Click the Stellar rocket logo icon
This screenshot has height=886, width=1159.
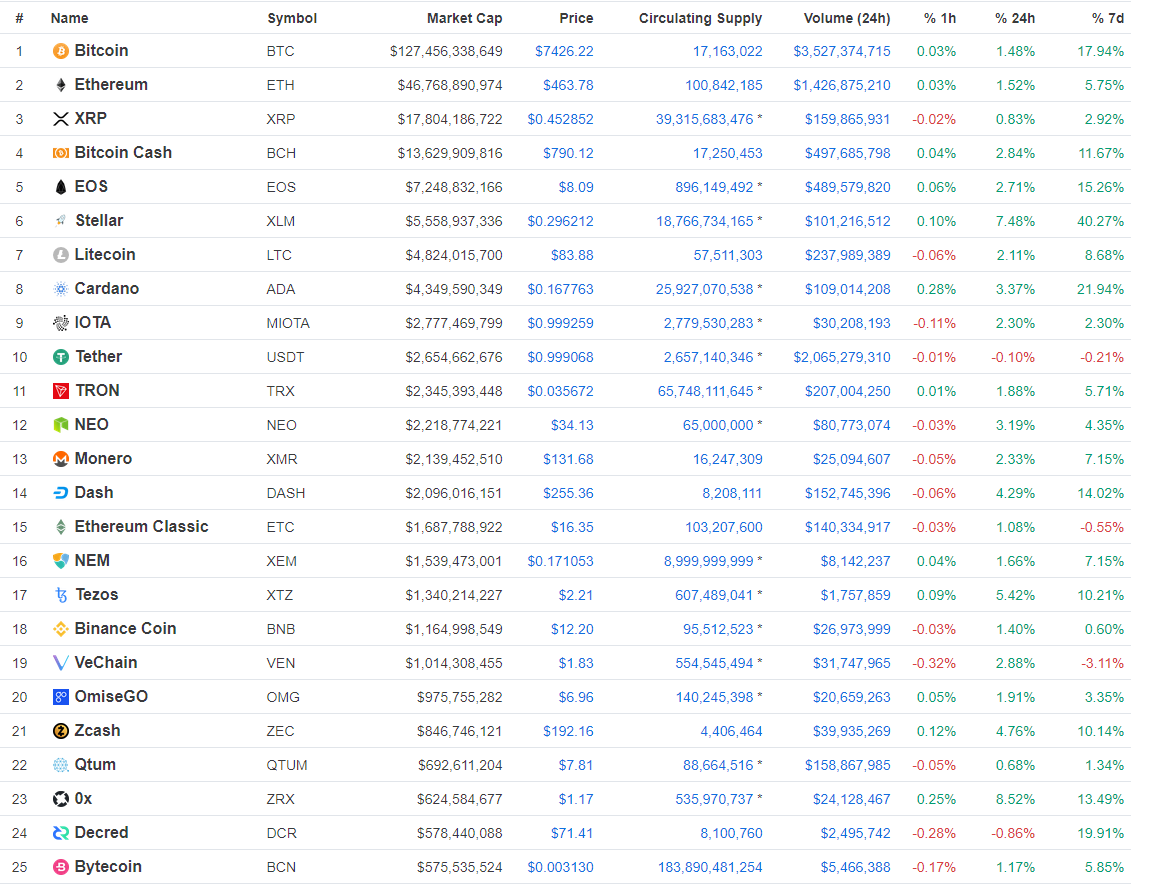pyautogui.click(x=61, y=220)
